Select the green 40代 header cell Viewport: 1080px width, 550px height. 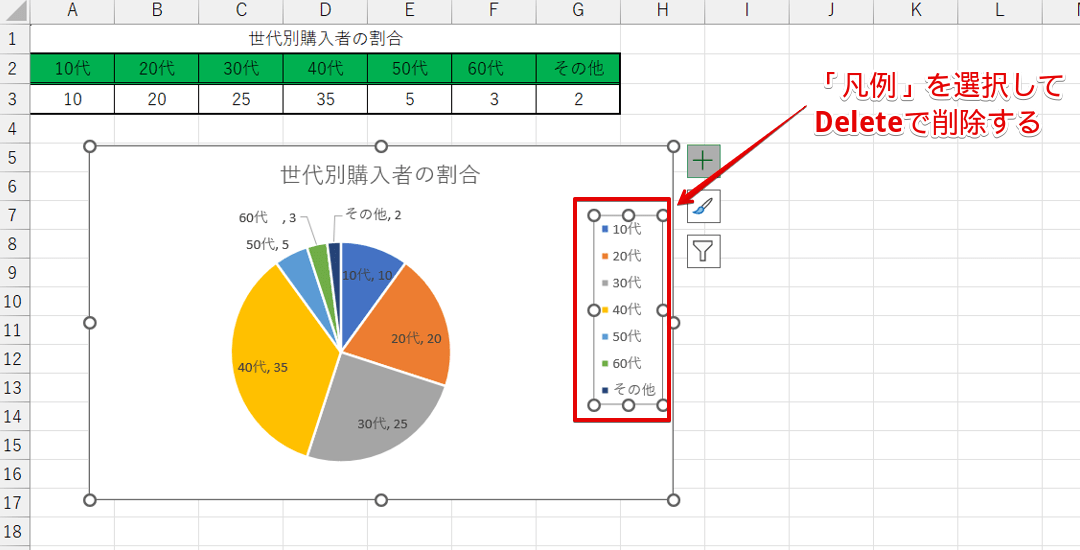point(325,69)
